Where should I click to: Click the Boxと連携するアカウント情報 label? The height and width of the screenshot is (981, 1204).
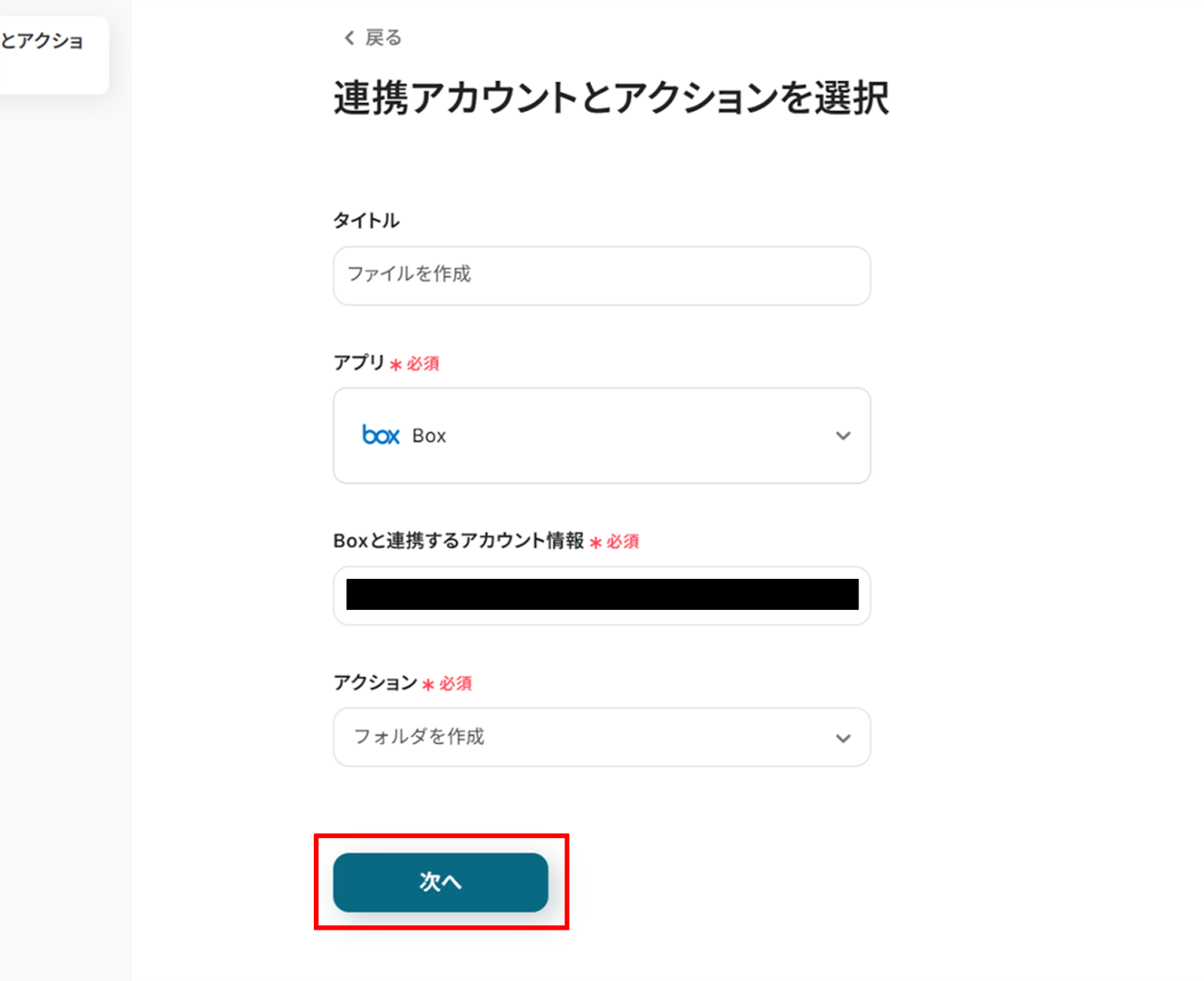(x=458, y=541)
